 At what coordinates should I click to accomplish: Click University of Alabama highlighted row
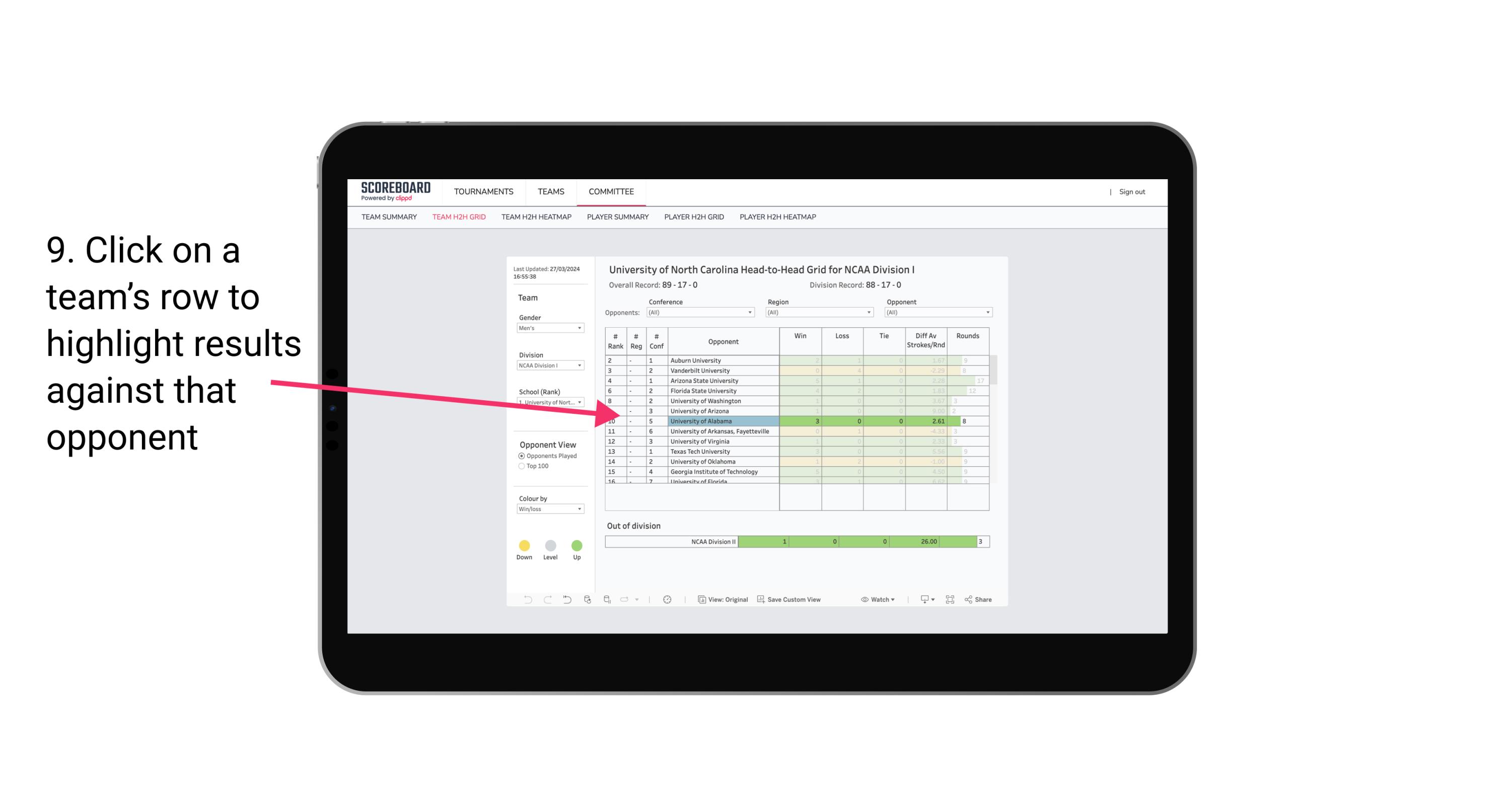(795, 421)
